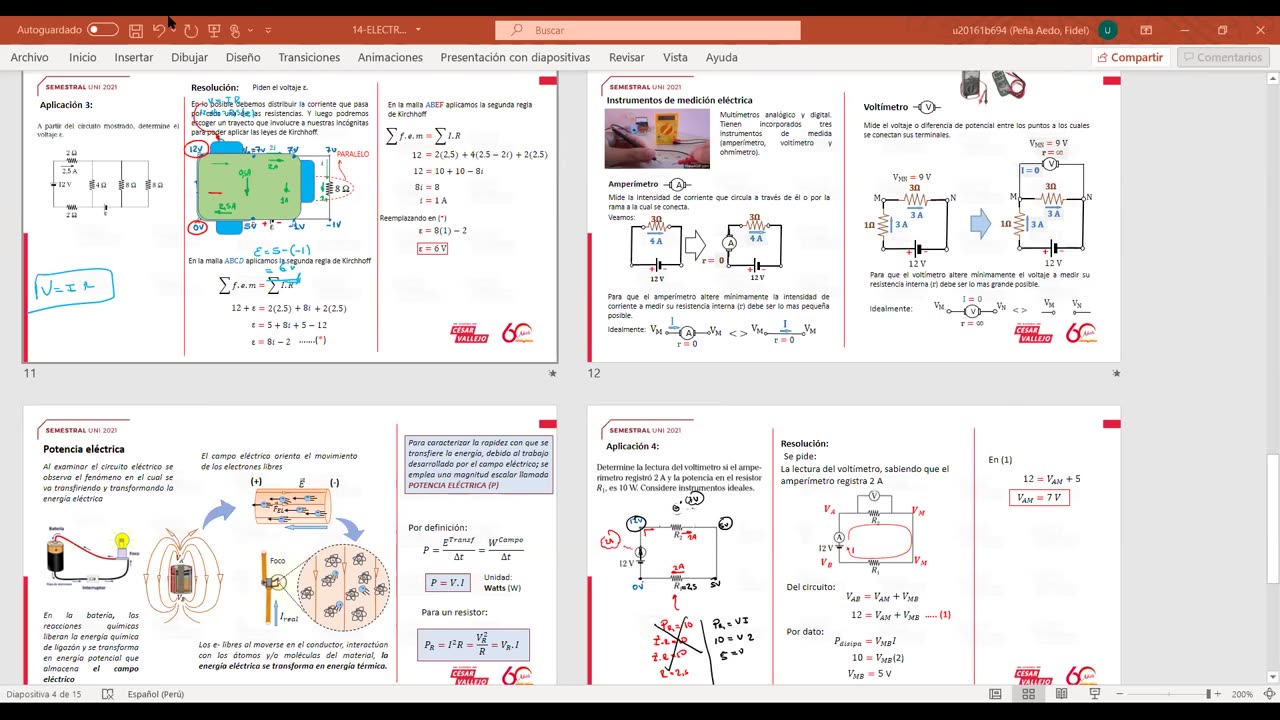Click the Comentarios button

coord(1223,57)
